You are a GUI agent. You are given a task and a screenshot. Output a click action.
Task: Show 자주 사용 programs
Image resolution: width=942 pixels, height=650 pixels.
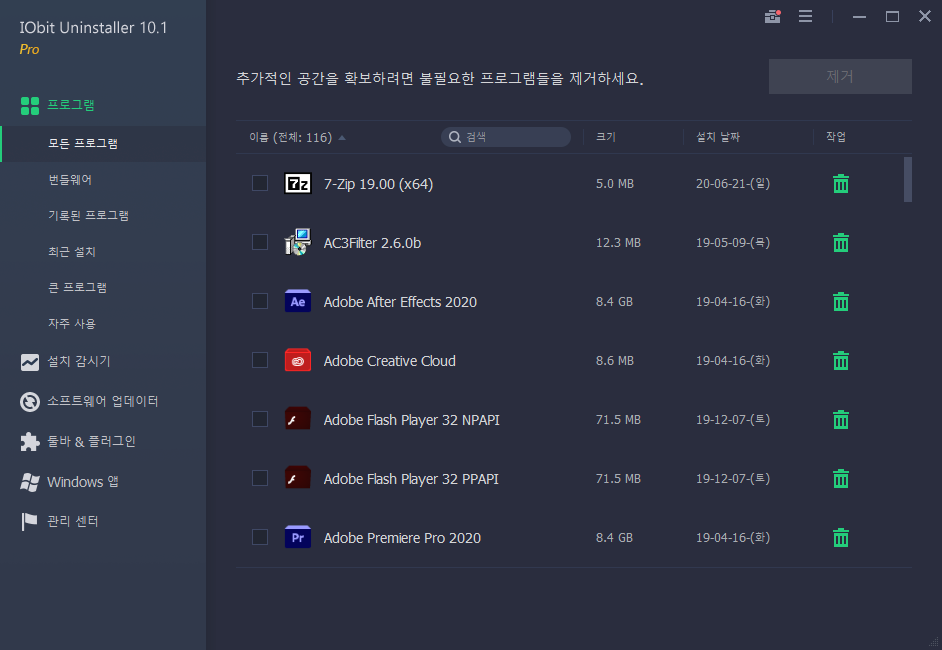pyautogui.click(x=72, y=324)
